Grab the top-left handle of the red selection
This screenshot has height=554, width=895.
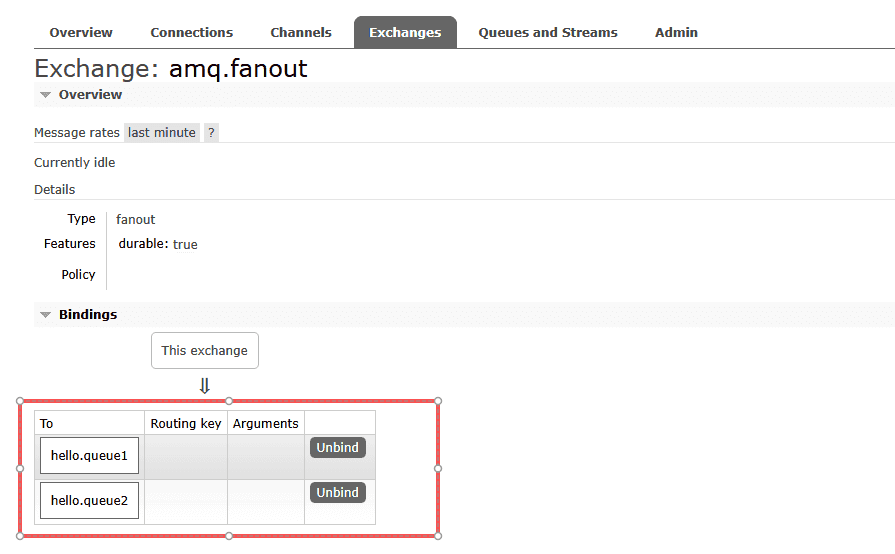coord(20,401)
